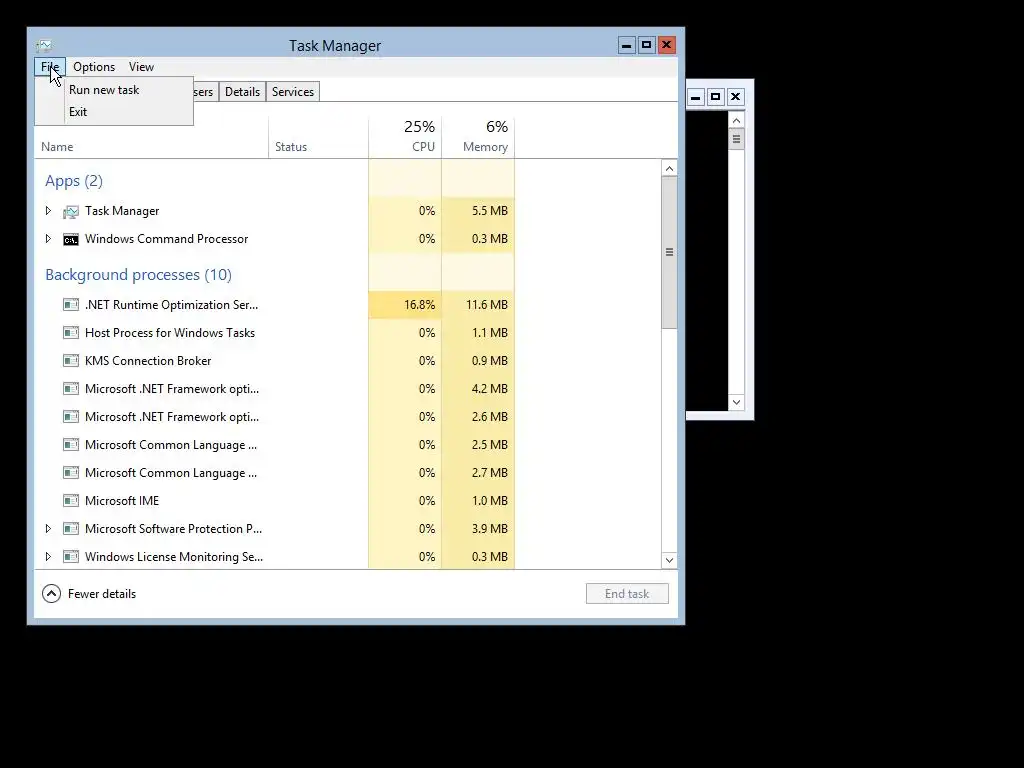Screen dimensions: 1024x768
Task: Click the process list scroll up arrow
Action: click(669, 168)
